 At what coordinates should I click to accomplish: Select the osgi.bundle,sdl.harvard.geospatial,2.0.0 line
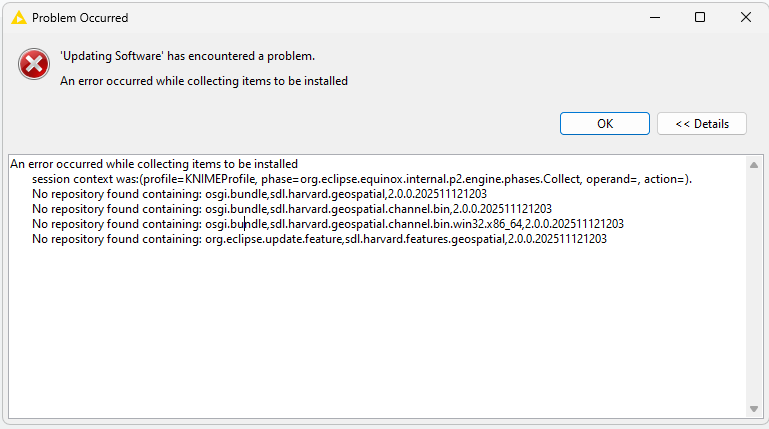click(x=259, y=194)
